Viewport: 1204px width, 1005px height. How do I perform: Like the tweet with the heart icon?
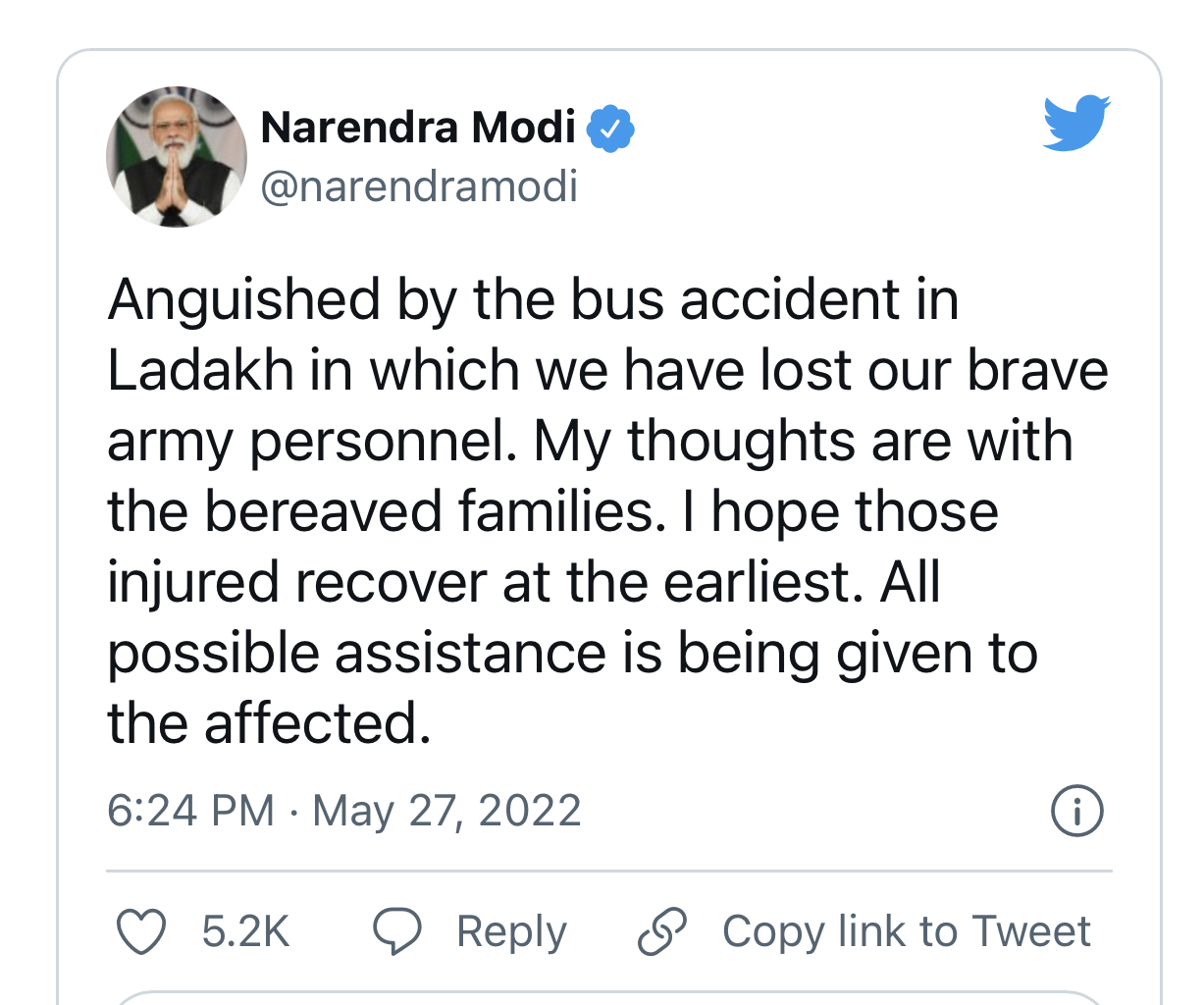(141, 931)
